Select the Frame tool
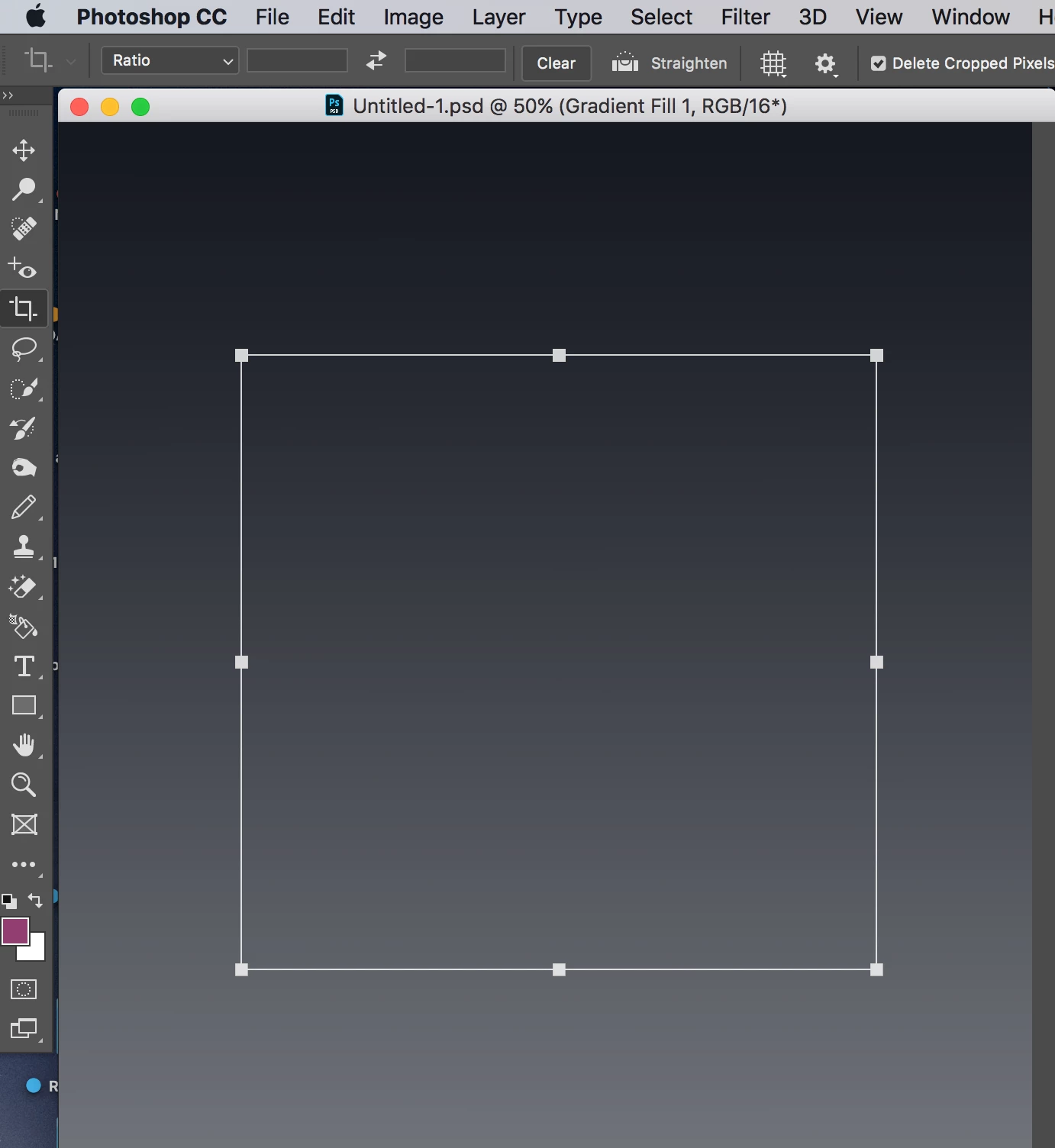The width and height of the screenshot is (1055, 1148). 24,824
